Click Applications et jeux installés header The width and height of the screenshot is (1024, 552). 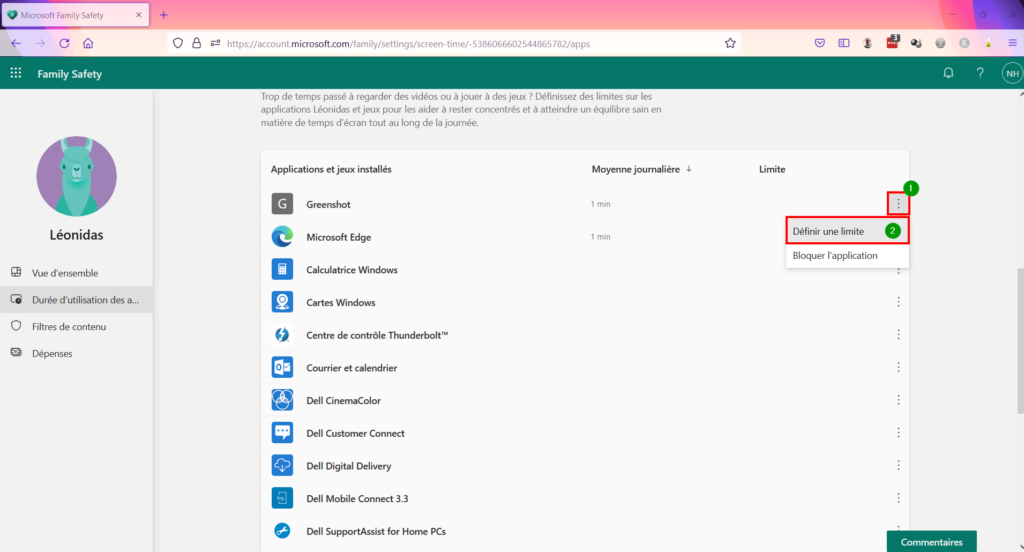click(x=331, y=169)
